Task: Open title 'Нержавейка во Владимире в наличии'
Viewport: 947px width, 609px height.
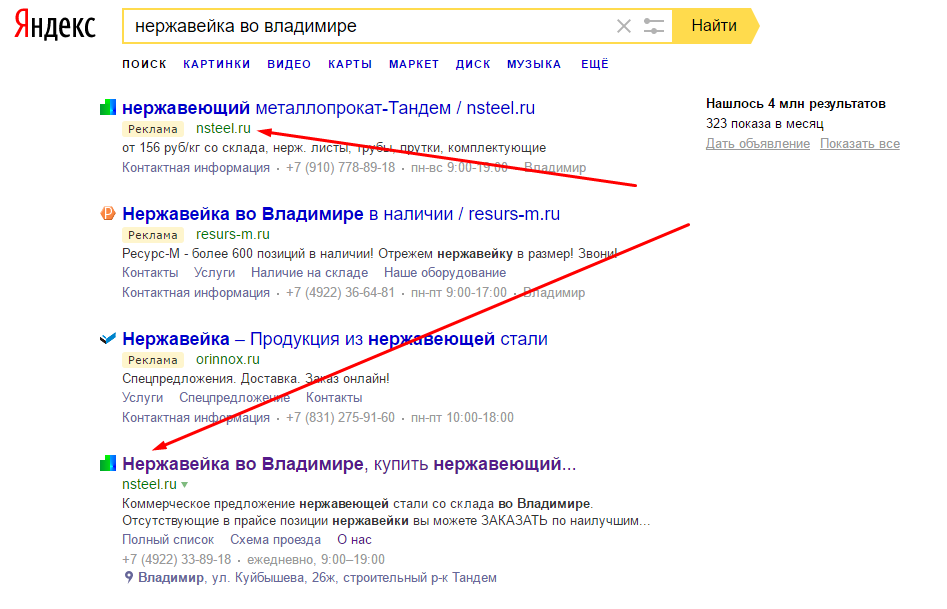Action: (x=341, y=214)
